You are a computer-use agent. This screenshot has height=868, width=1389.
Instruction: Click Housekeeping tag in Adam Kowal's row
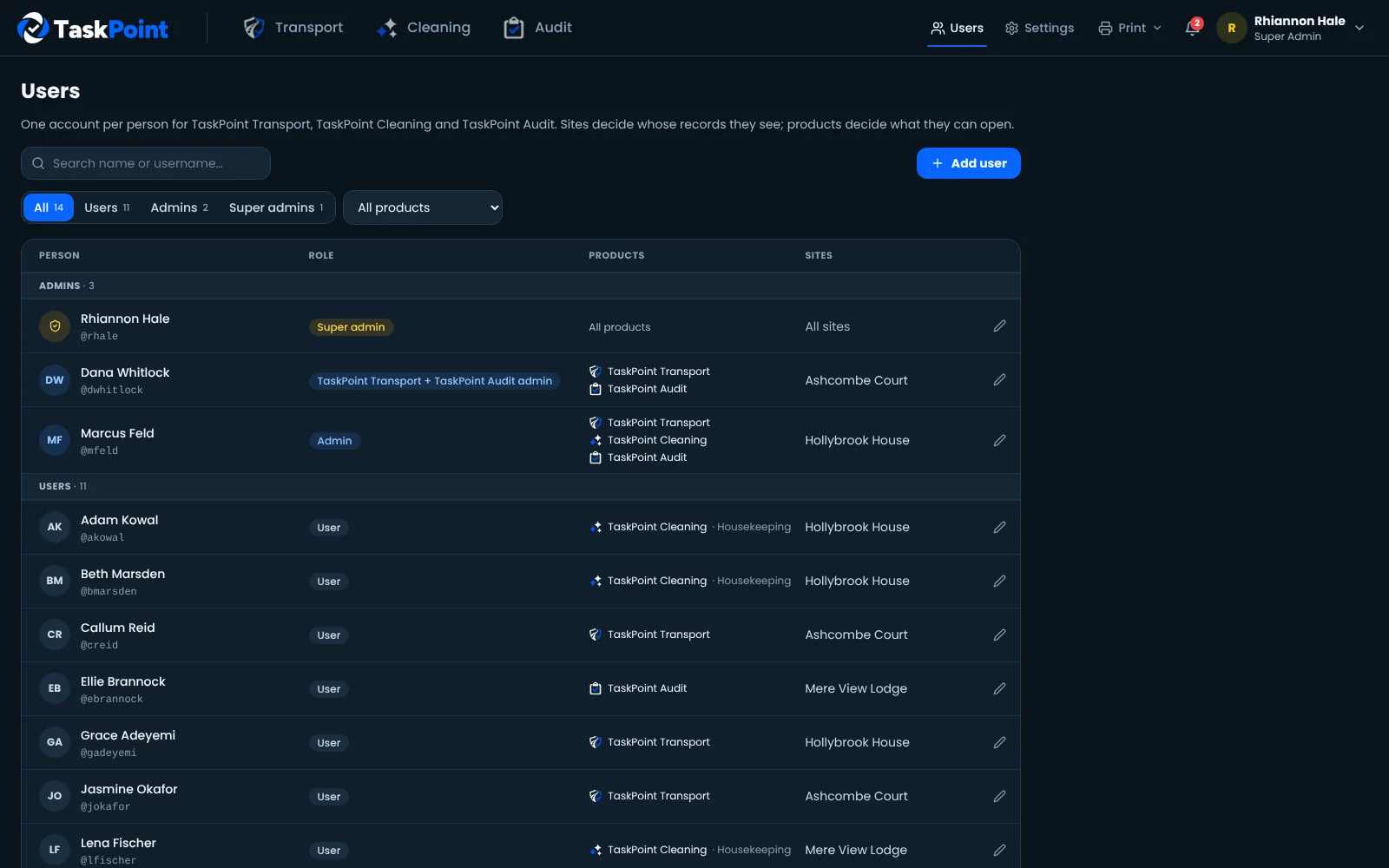[x=754, y=527]
